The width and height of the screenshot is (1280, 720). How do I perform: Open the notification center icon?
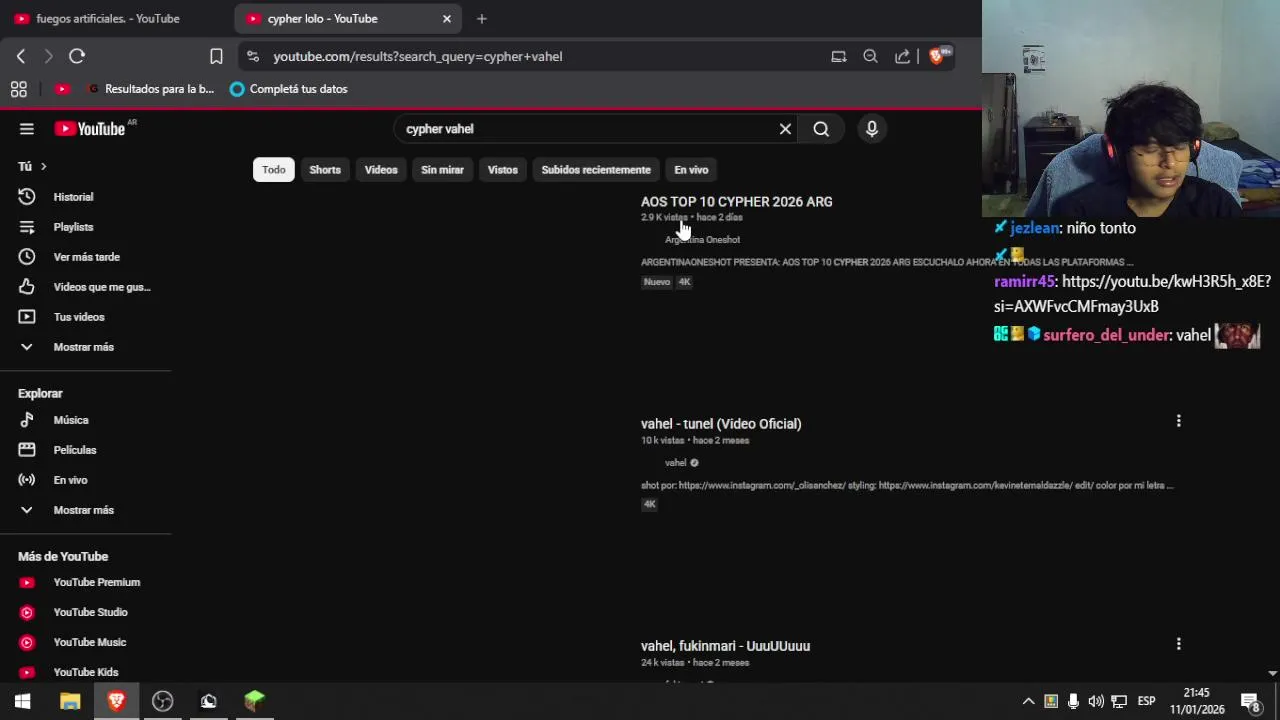pyautogui.click(x=1249, y=701)
